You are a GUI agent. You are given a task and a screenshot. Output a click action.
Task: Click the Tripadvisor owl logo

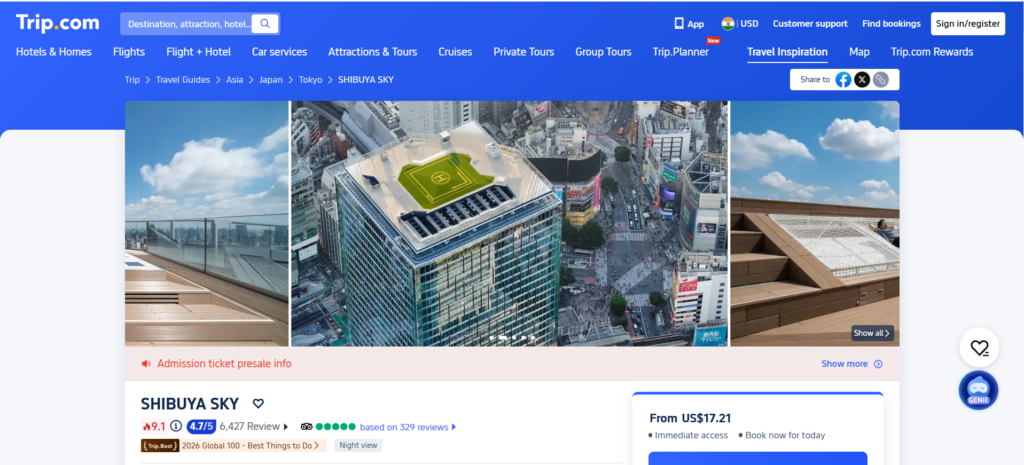tap(306, 427)
